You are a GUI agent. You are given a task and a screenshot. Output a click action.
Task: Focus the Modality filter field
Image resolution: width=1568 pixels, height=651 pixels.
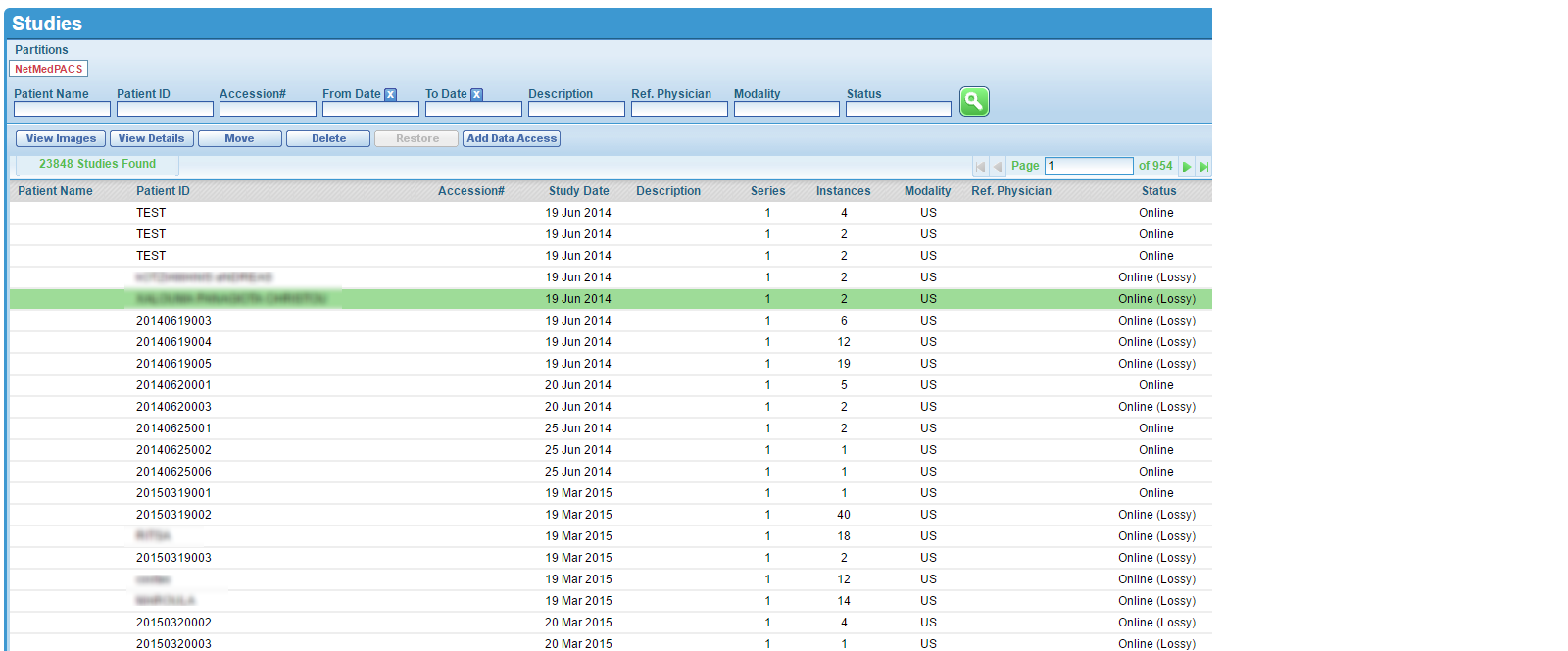[787, 109]
